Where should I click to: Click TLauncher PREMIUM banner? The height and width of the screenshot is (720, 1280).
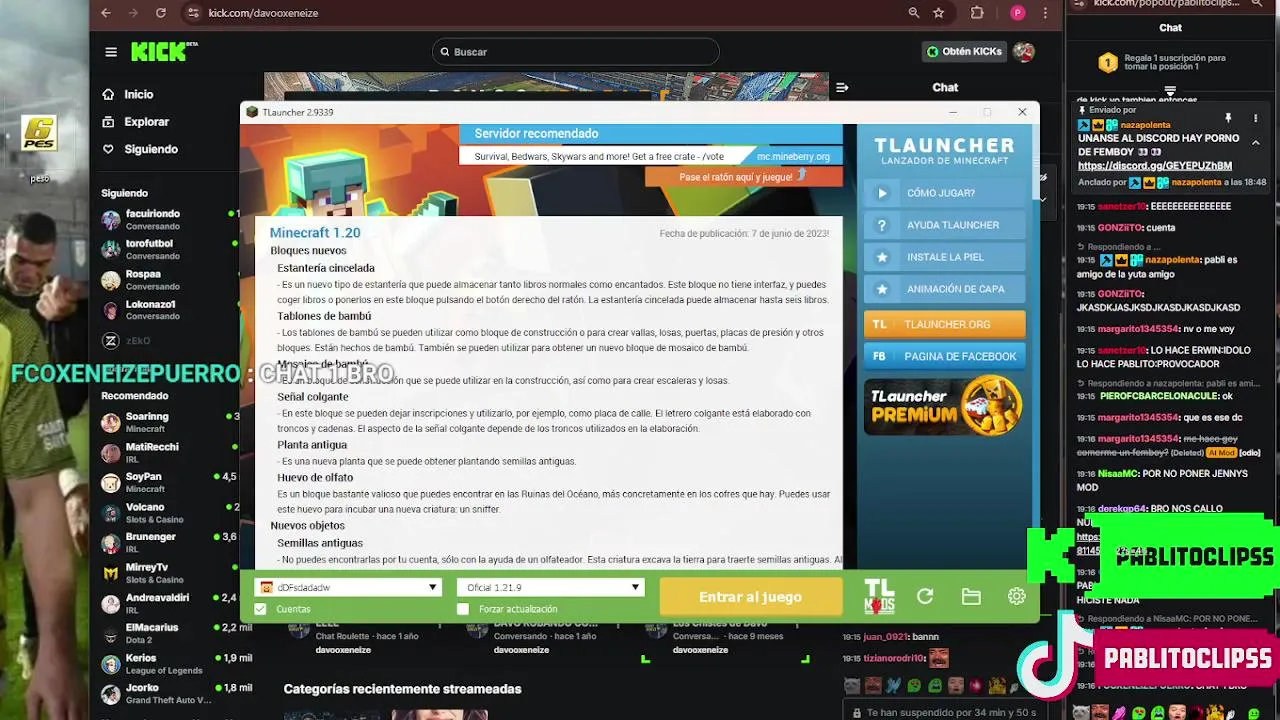(x=944, y=405)
